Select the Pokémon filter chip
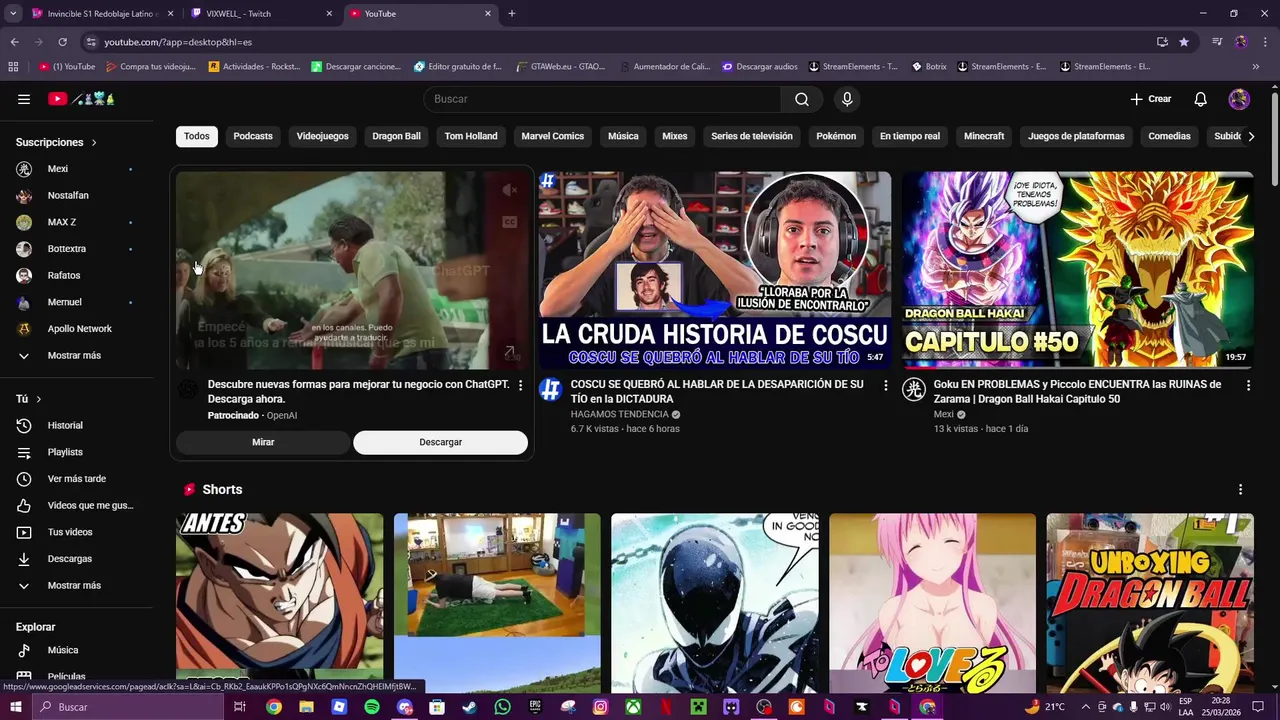1280x720 pixels. (836, 136)
